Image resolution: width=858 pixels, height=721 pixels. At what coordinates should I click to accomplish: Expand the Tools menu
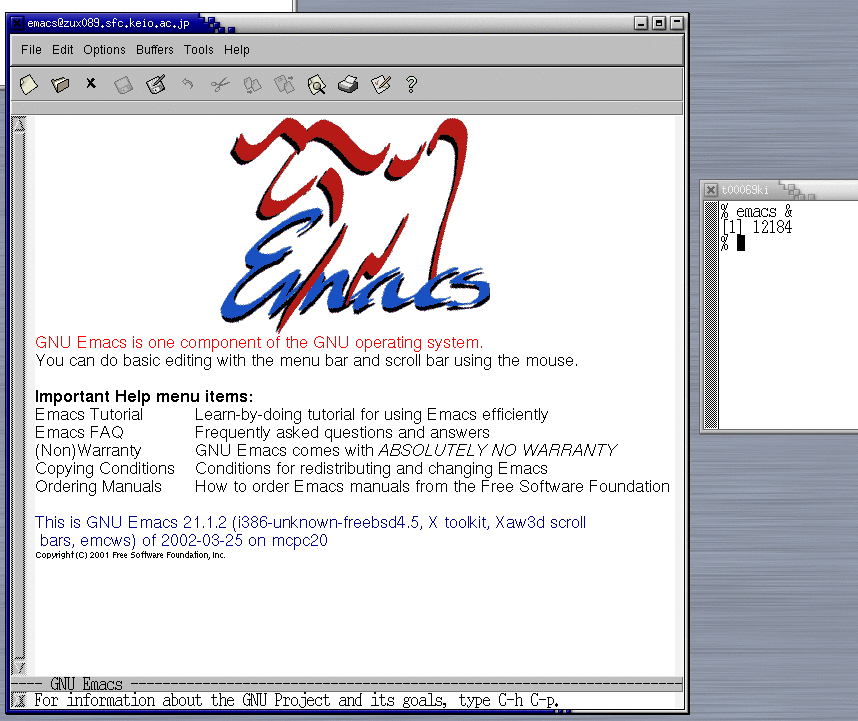tap(198, 50)
